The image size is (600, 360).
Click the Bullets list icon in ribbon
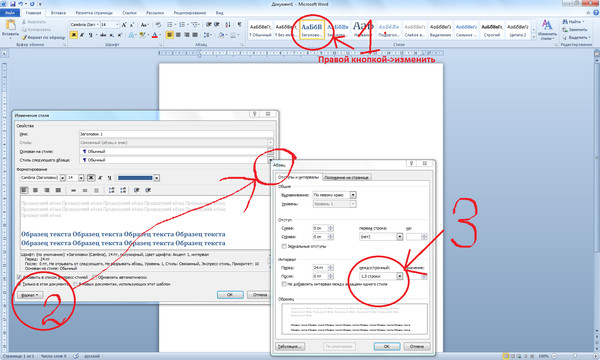pyautogui.click(x=170, y=24)
